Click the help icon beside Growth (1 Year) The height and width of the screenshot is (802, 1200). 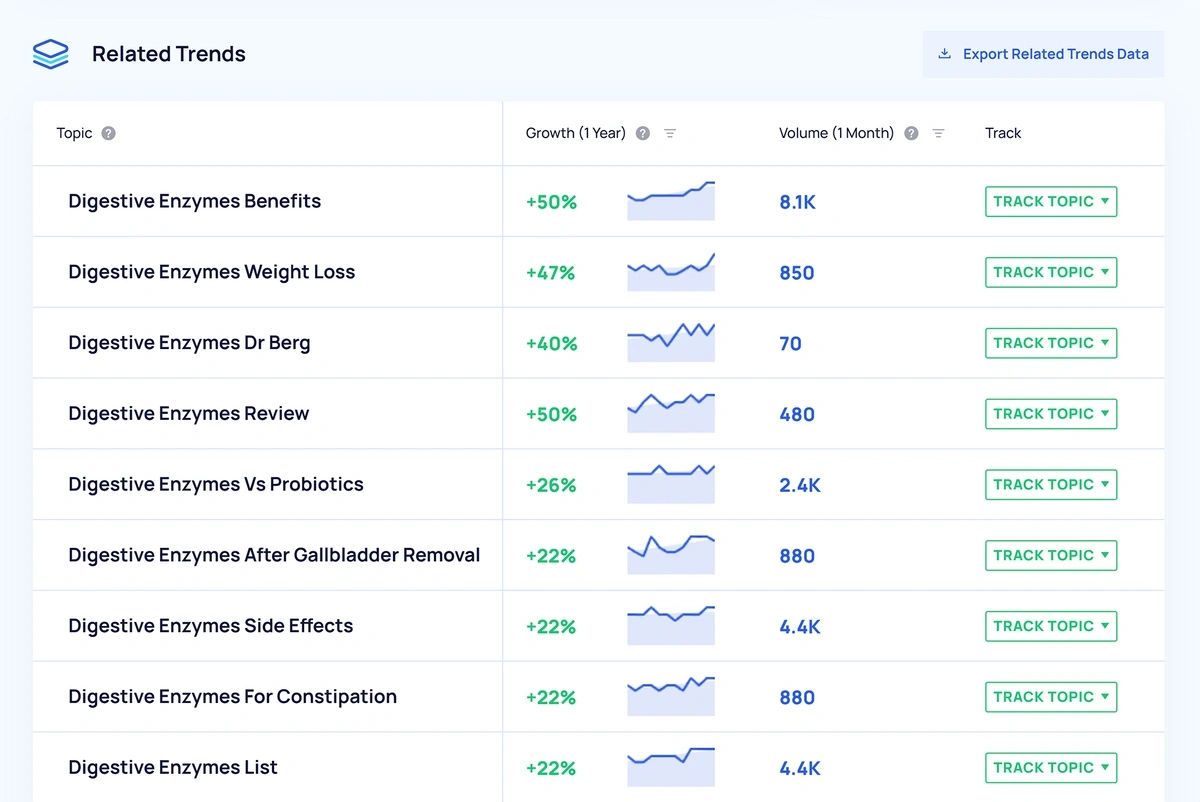pyautogui.click(x=643, y=133)
